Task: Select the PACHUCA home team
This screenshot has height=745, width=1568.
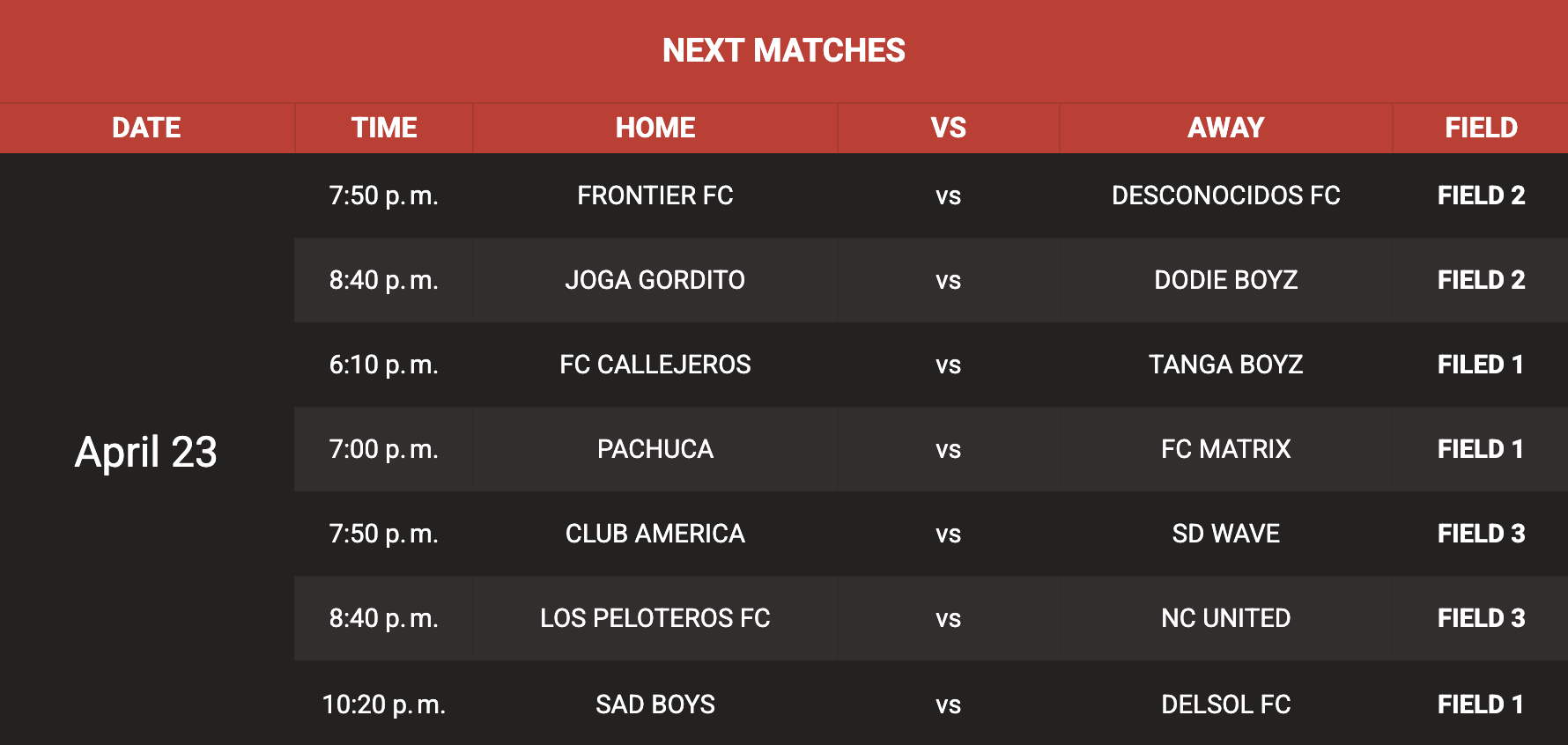Action: [655, 449]
